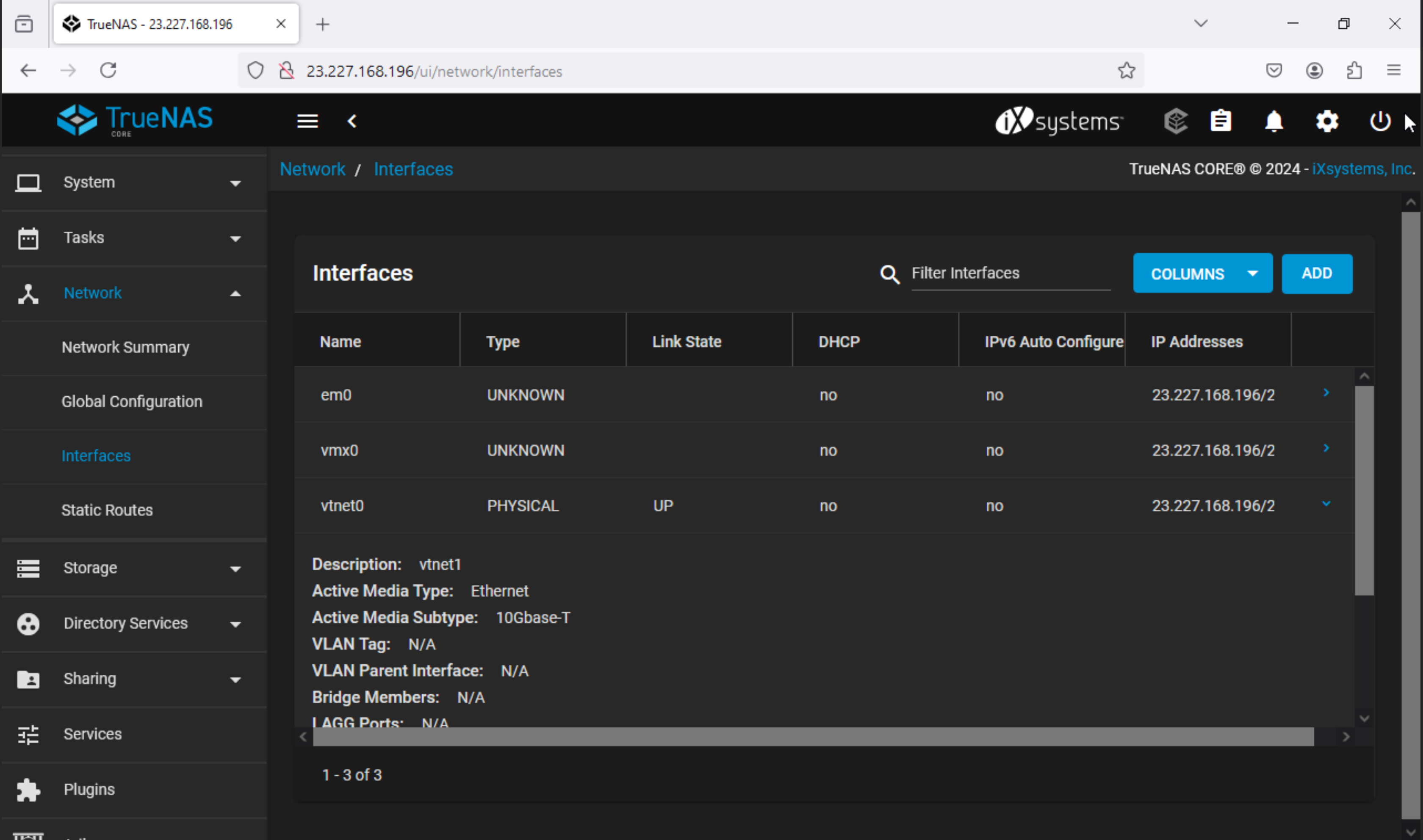Open Static Routes in the sidebar
The image size is (1423, 840).
point(107,511)
